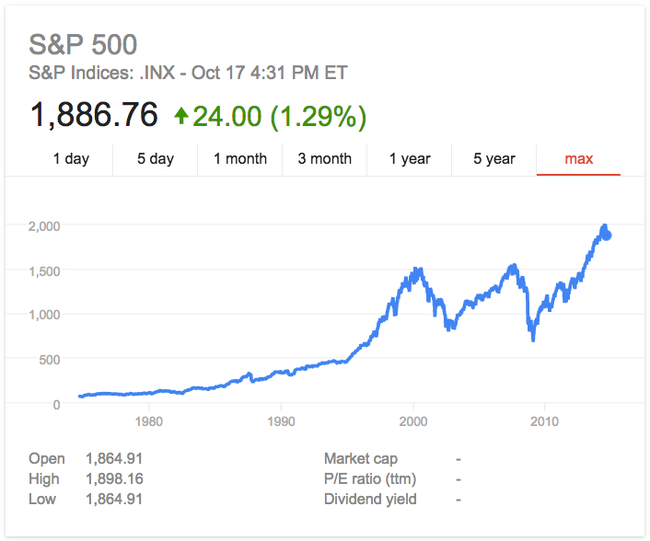Switch to the 5 year range

pos(494,159)
